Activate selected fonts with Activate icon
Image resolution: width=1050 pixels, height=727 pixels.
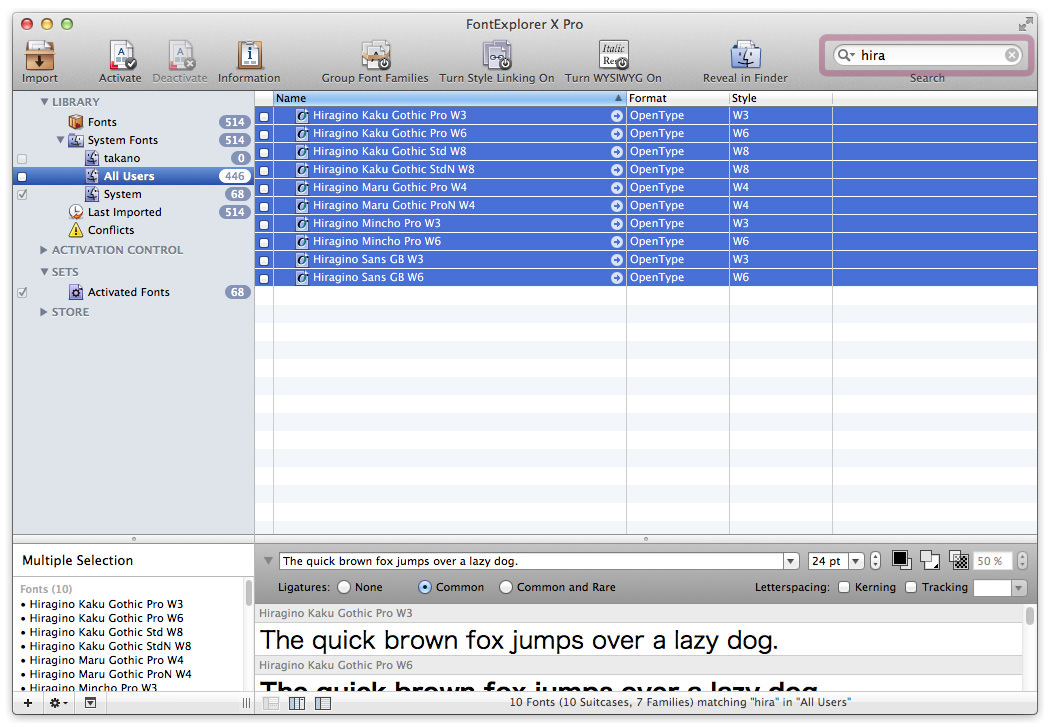pyautogui.click(x=121, y=56)
